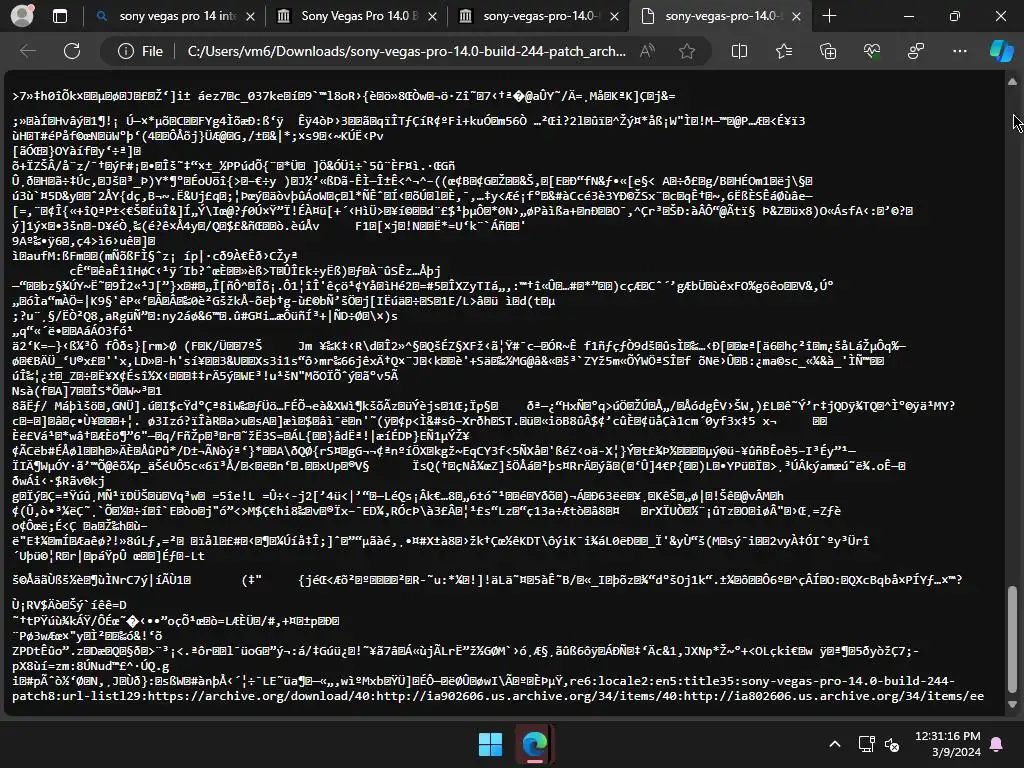The height and width of the screenshot is (768, 1024).
Task: Refresh the current page
Action: pyautogui.click(x=72, y=51)
